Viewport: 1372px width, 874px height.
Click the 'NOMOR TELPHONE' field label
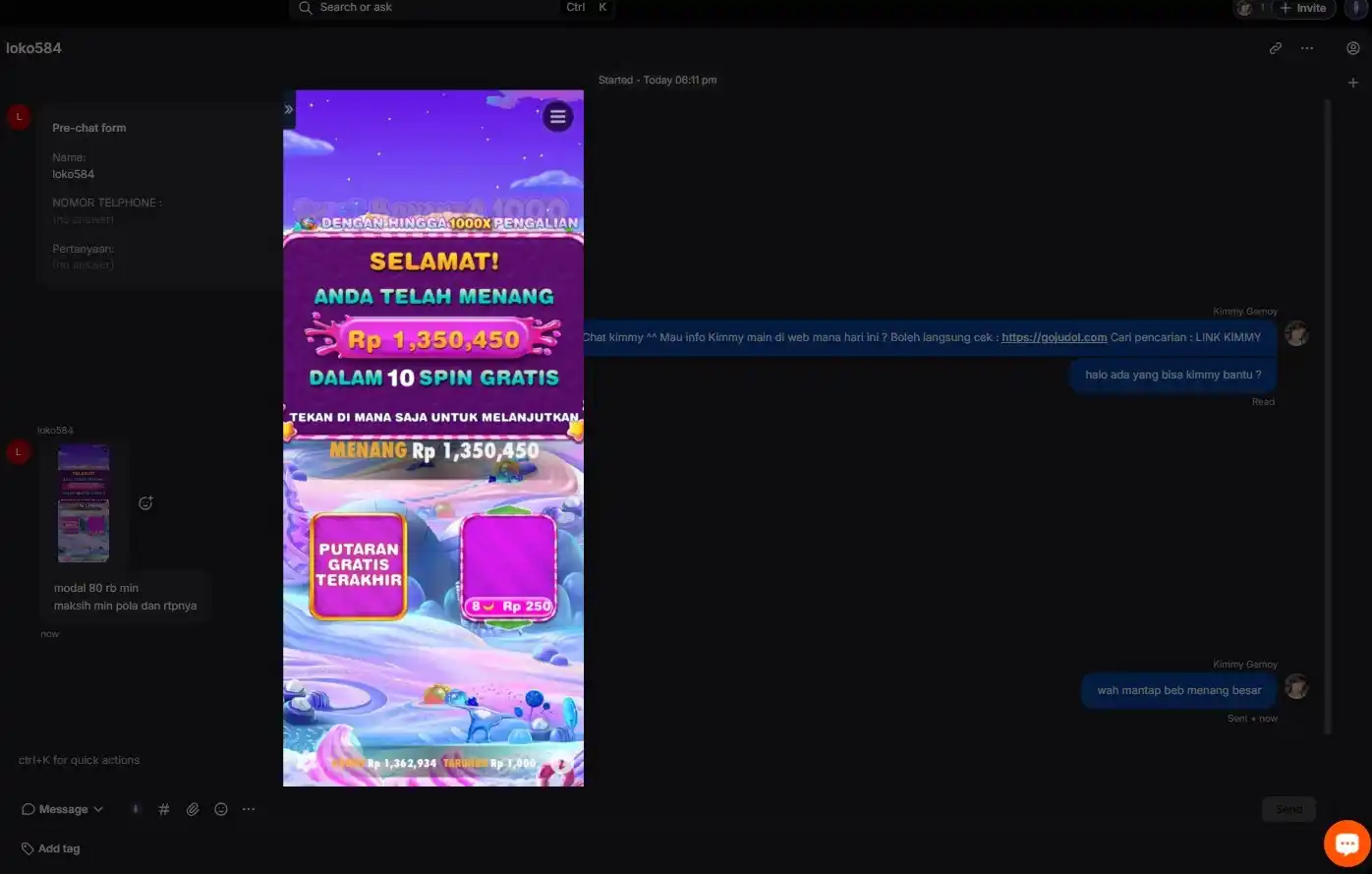tap(107, 203)
